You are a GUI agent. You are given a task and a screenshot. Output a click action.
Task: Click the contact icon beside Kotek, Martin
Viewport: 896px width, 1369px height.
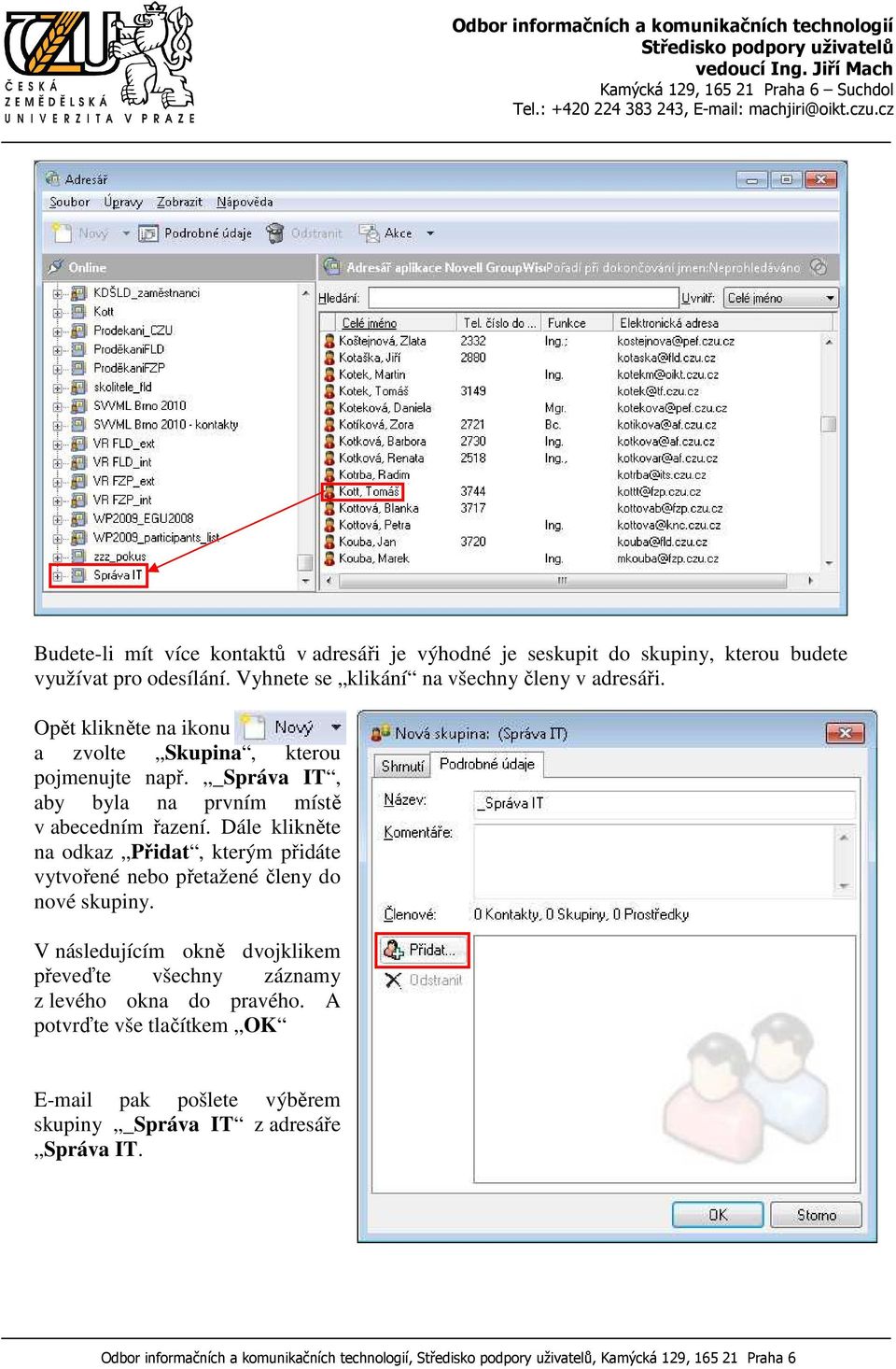tap(329, 374)
